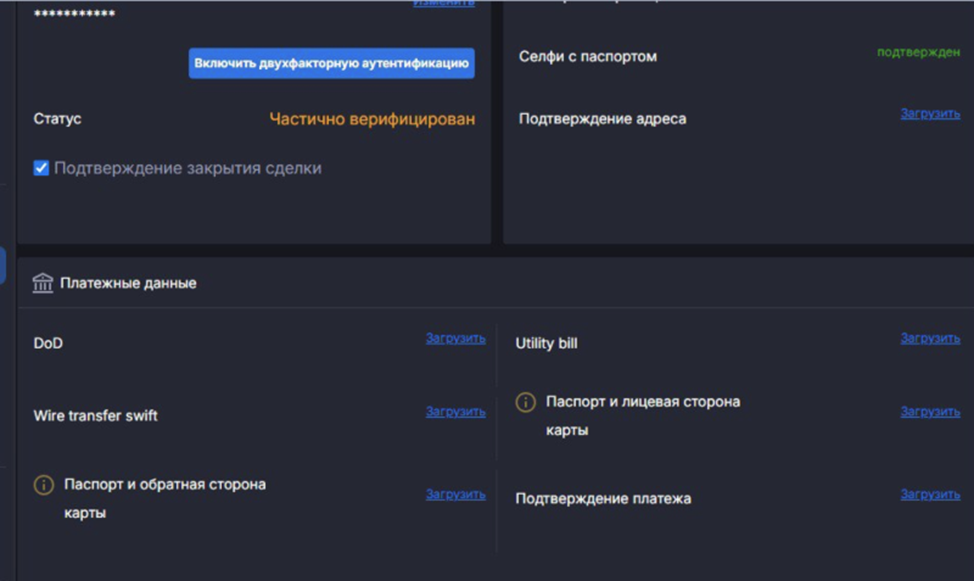
Task: Click the Статус label text
Action: (57, 119)
